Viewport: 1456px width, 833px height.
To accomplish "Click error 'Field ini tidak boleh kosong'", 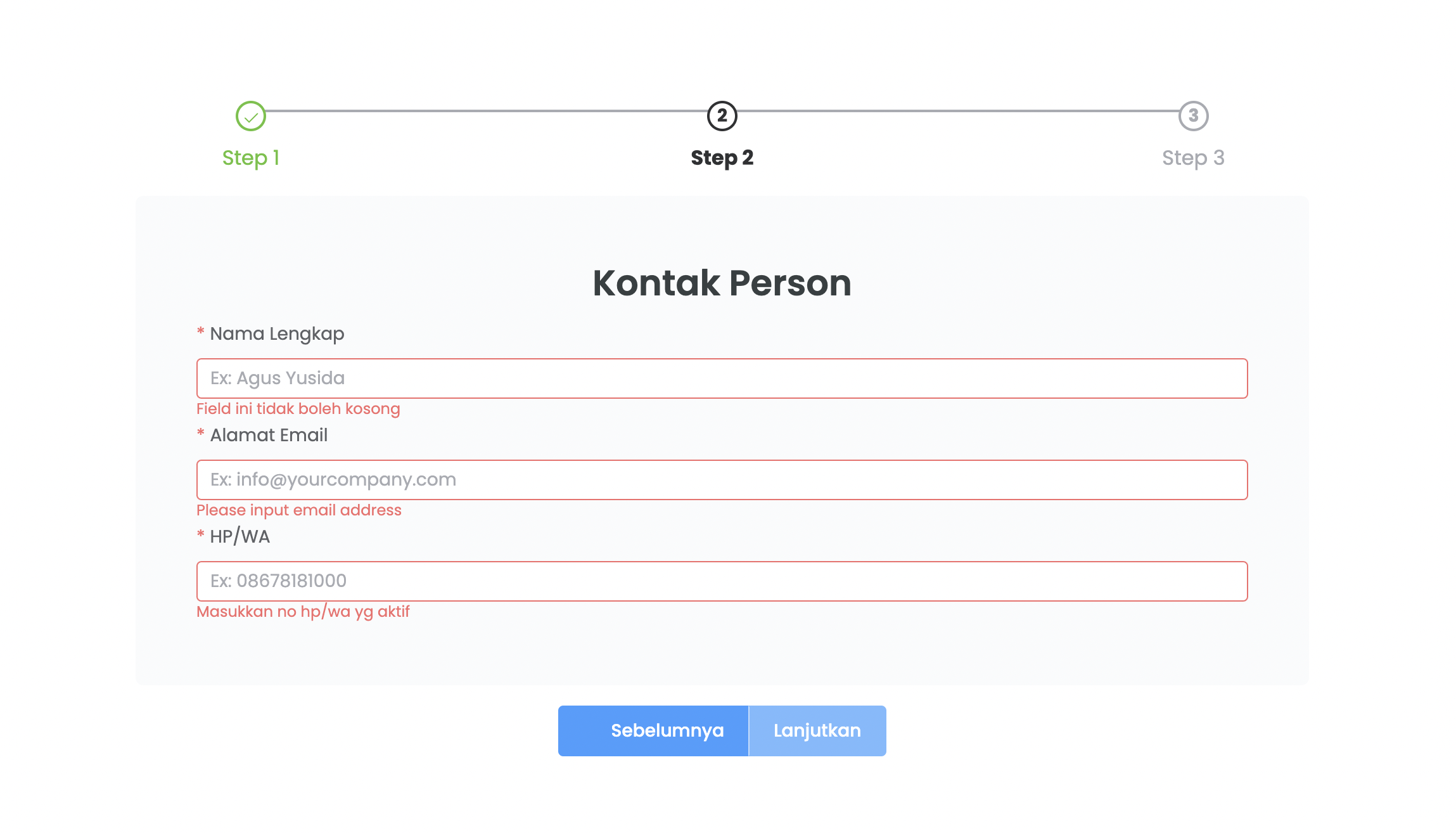I will click(x=298, y=409).
